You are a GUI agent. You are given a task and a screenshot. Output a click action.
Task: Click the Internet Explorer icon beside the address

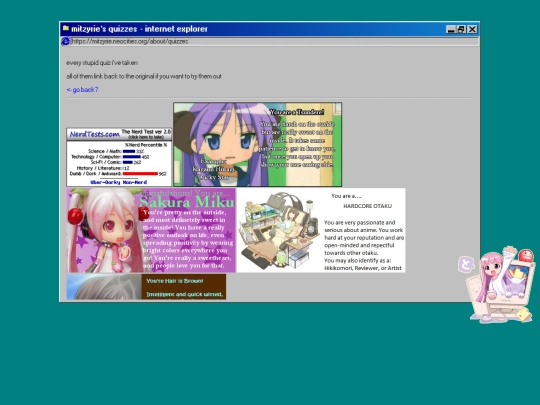(65, 41)
